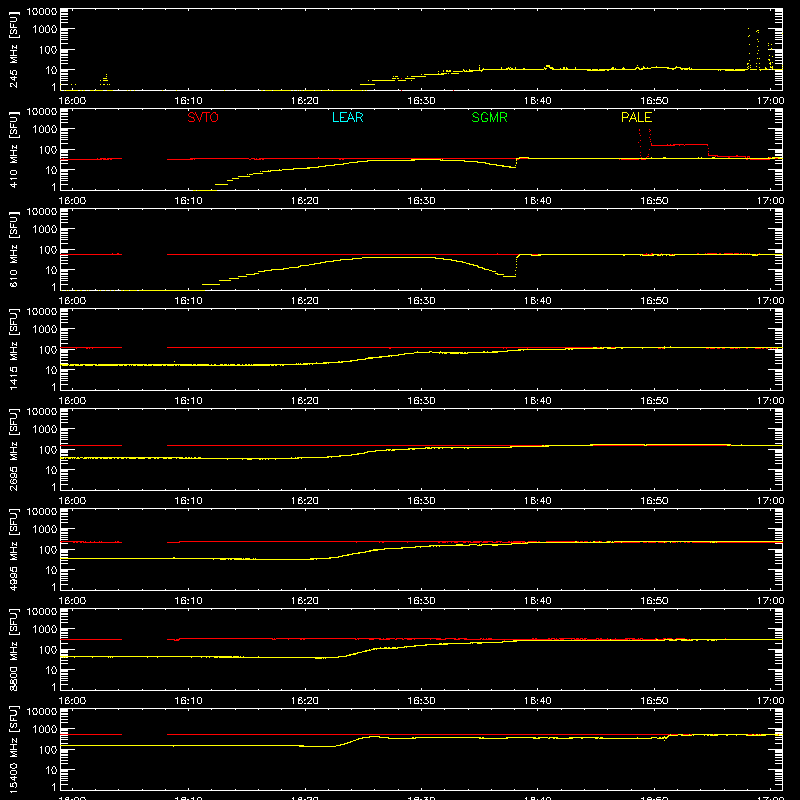This screenshot has width=800, height=800.
Task: Click the 16:00 time label under 245 MHz panel
Action: click(x=72, y=101)
